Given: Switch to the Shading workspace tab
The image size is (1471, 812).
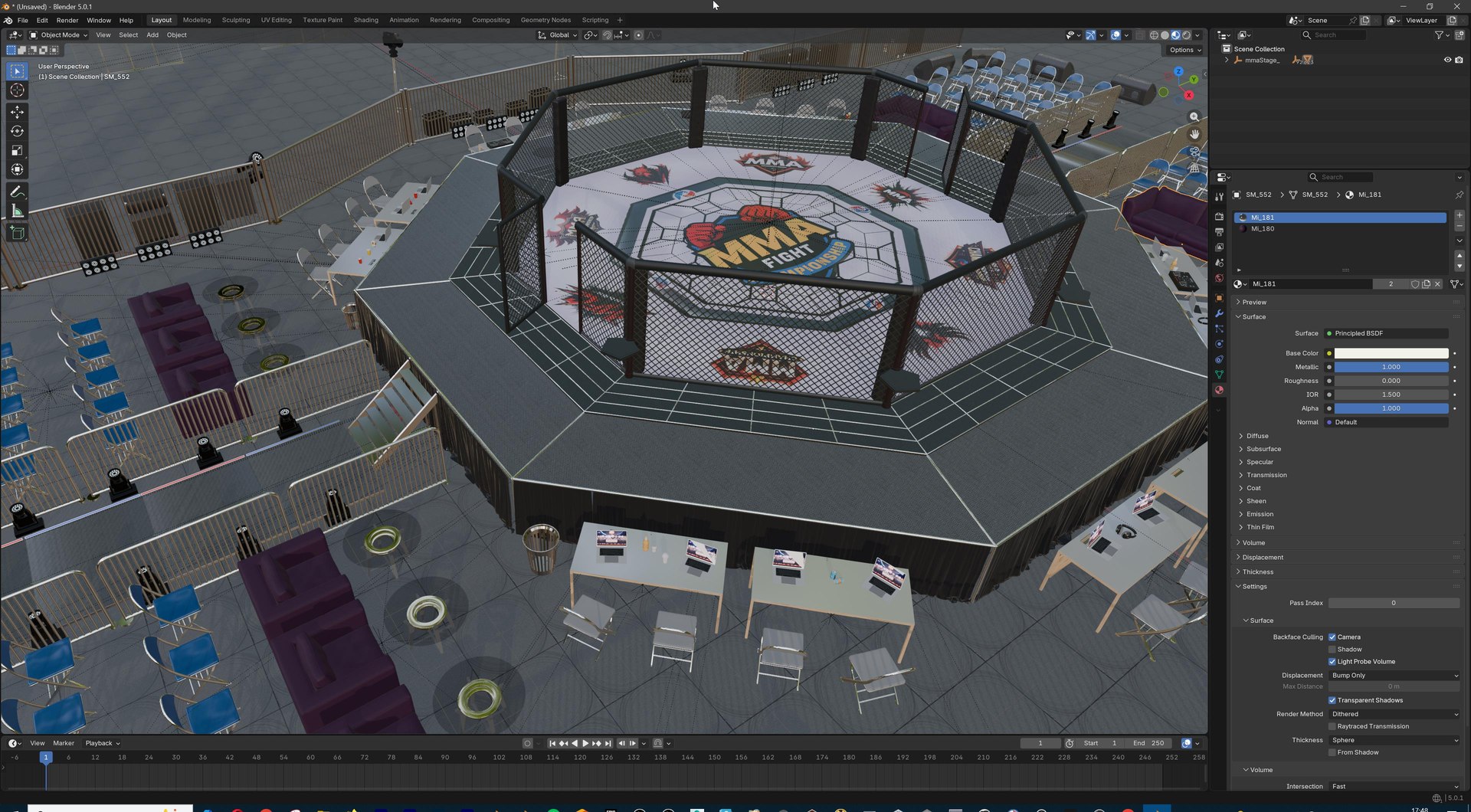Looking at the screenshot, I should (x=365, y=20).
